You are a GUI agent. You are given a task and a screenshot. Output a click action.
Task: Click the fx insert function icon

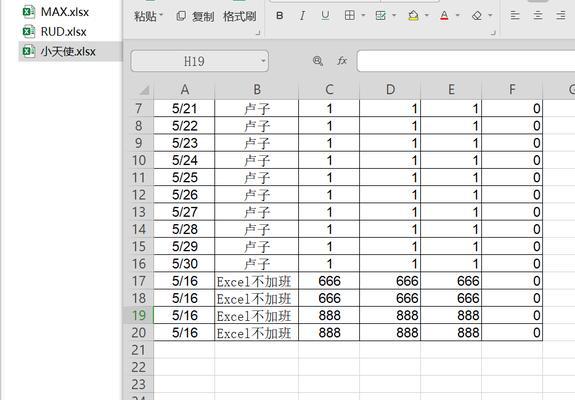pyautogui.click(x=342, y=61)
